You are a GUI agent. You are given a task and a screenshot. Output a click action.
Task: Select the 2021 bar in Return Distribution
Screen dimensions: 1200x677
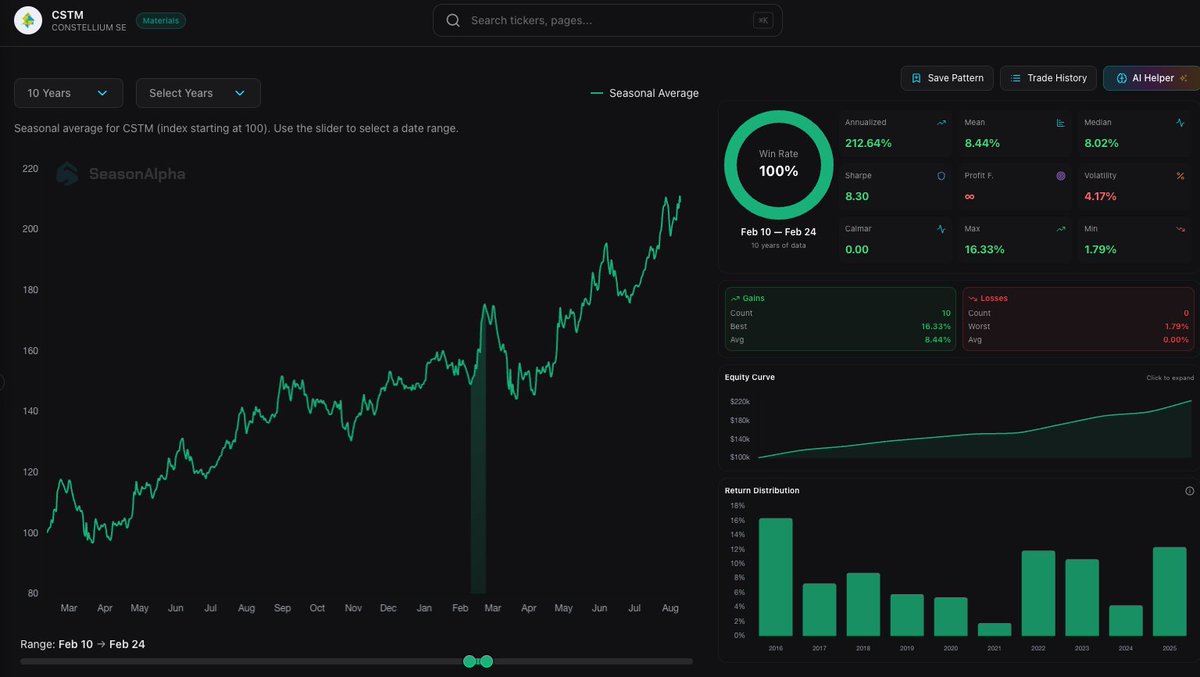tap(994, 628)
